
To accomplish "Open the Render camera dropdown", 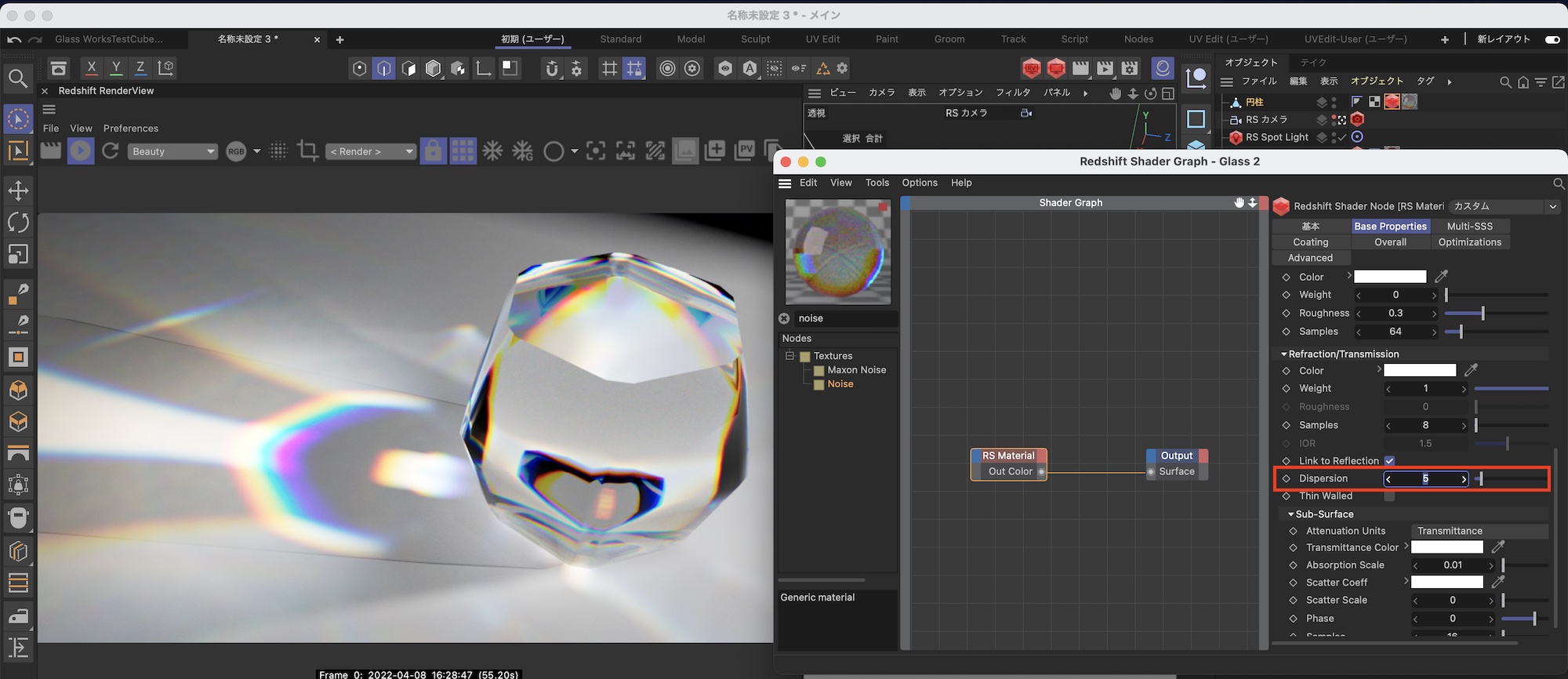I will coord(371,151).
